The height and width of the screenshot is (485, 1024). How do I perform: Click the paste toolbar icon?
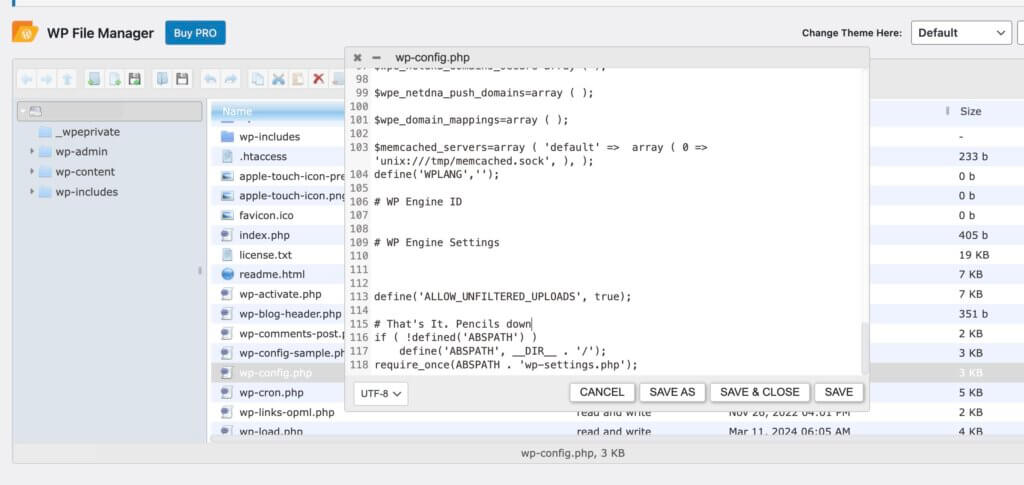click(x=298, y=80)
